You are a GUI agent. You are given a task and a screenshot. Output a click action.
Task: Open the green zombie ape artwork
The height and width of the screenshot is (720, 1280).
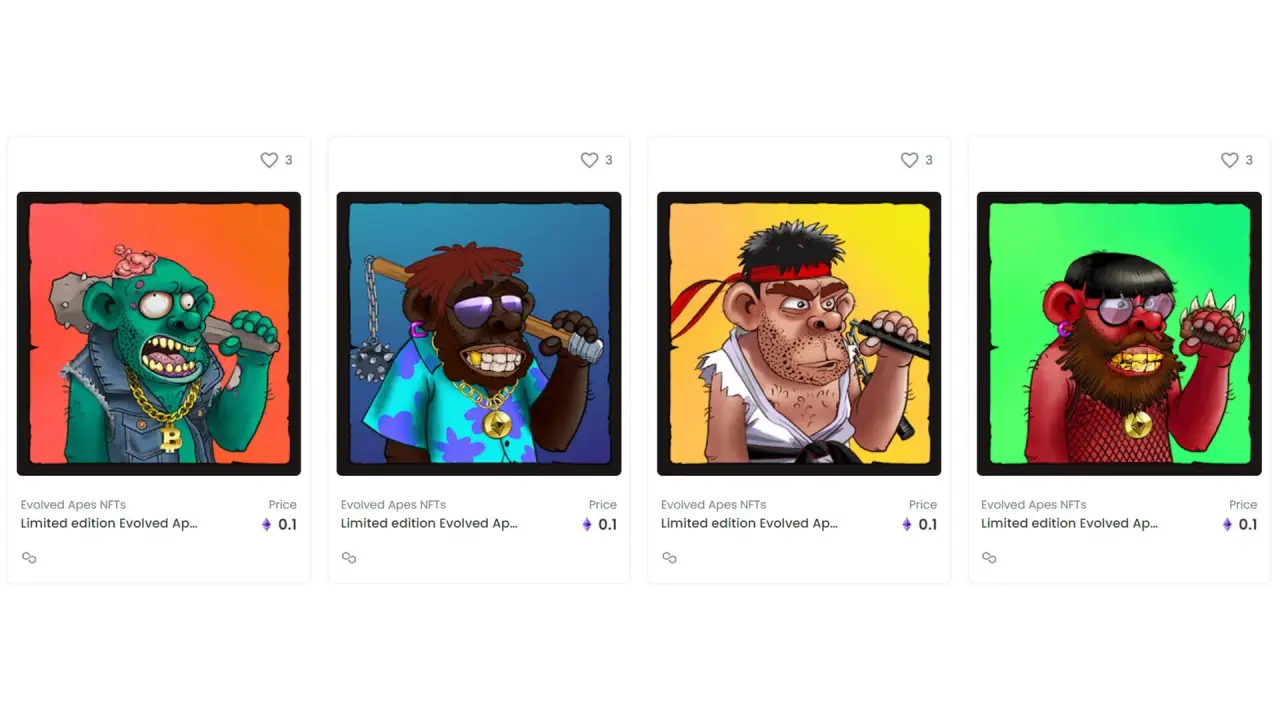159,334
